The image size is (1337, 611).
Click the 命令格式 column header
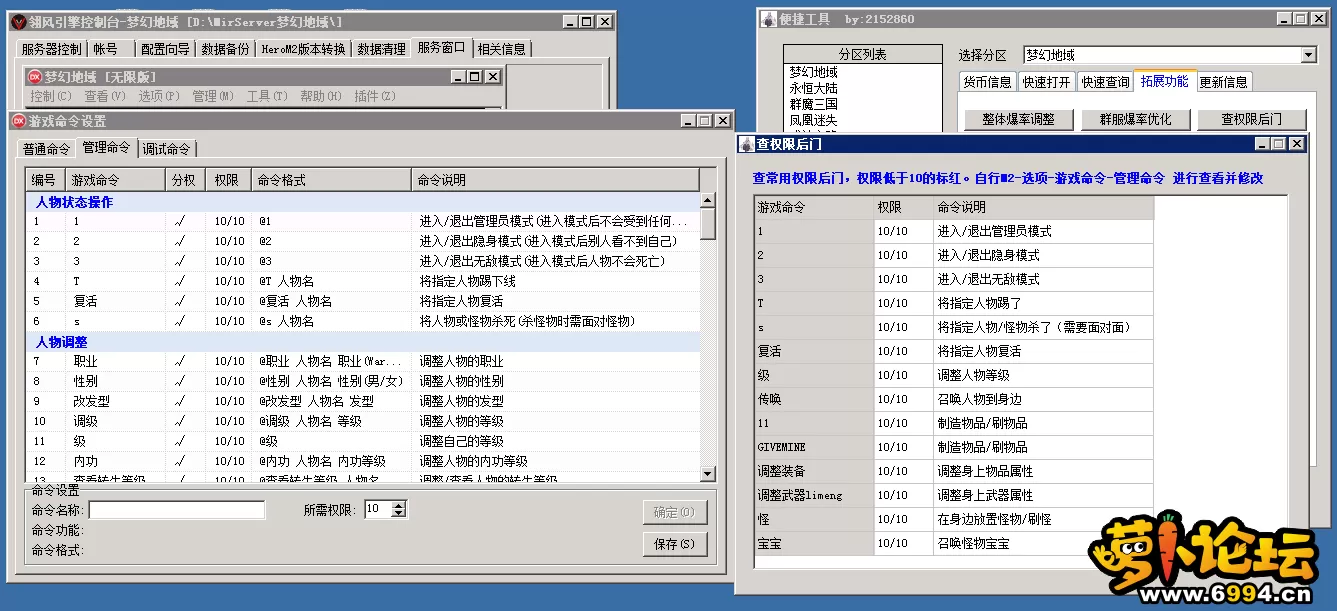click(x=331, y=180)
